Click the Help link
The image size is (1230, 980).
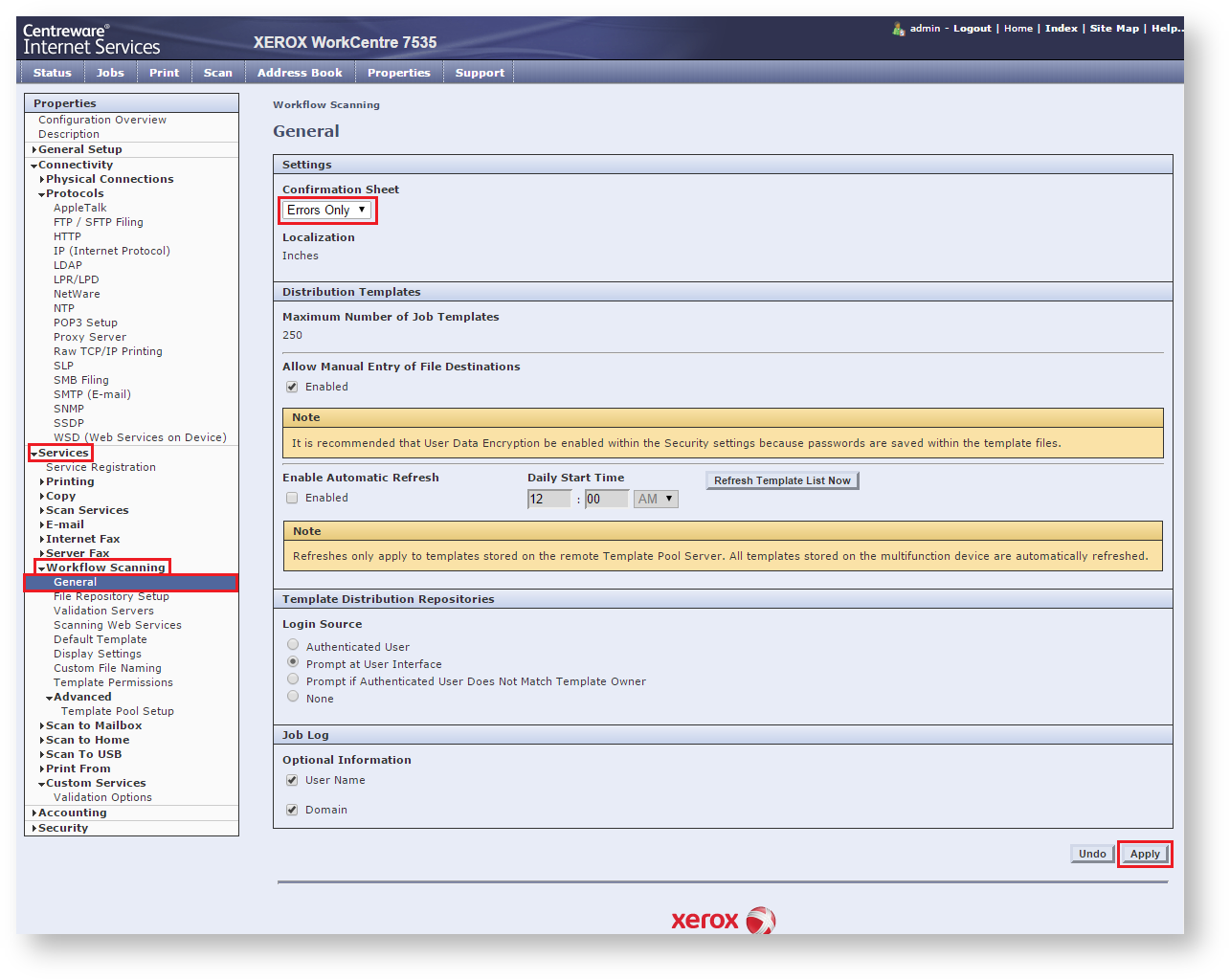1167,29
